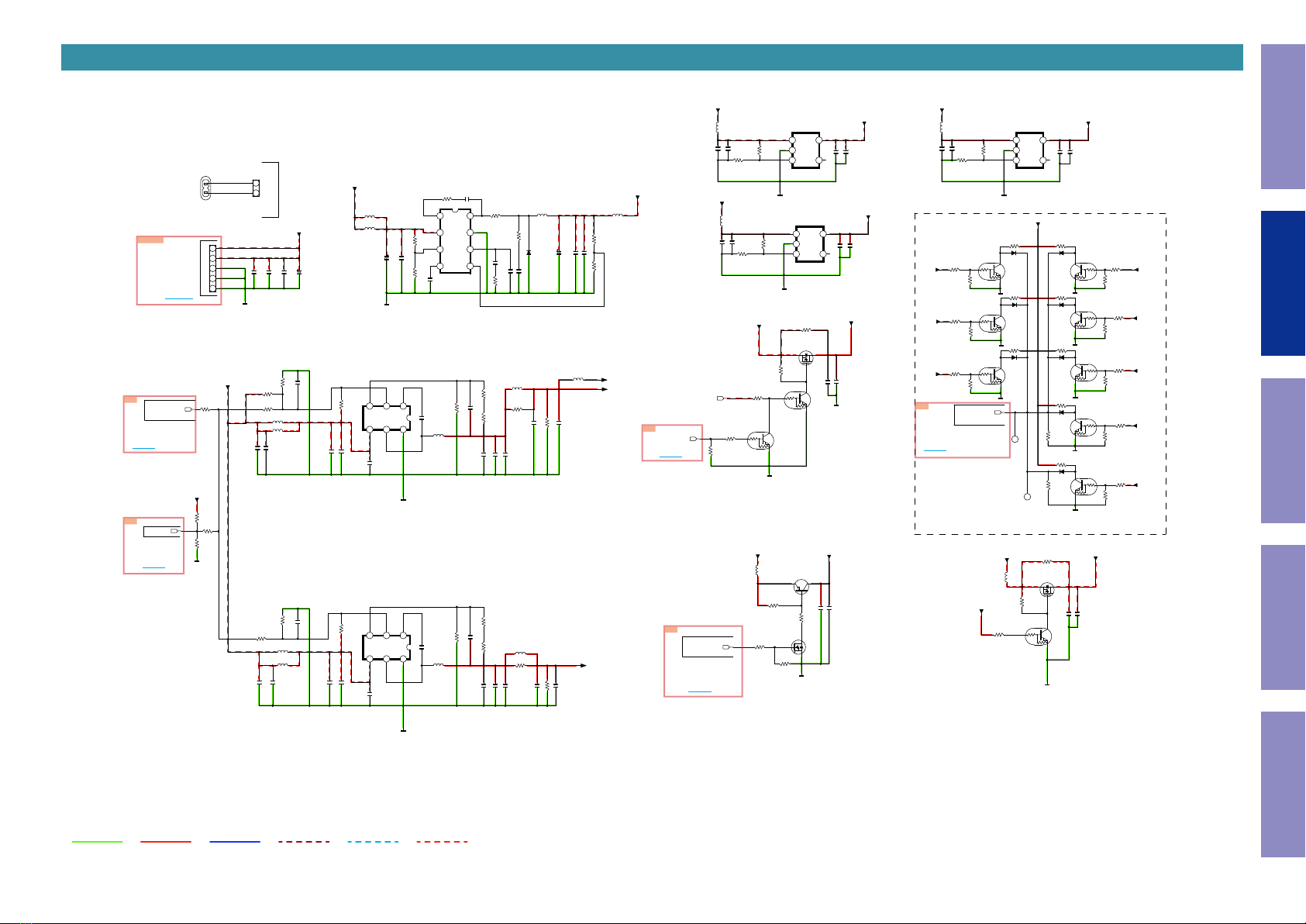Click the solid blue legend line

(x=235, y=841)
